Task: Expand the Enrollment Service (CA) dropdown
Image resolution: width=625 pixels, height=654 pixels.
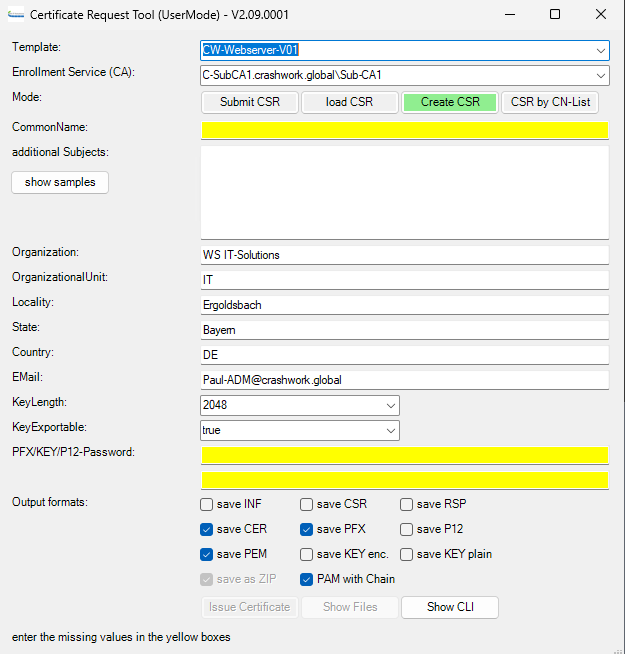Action: (x=600, y=75)
